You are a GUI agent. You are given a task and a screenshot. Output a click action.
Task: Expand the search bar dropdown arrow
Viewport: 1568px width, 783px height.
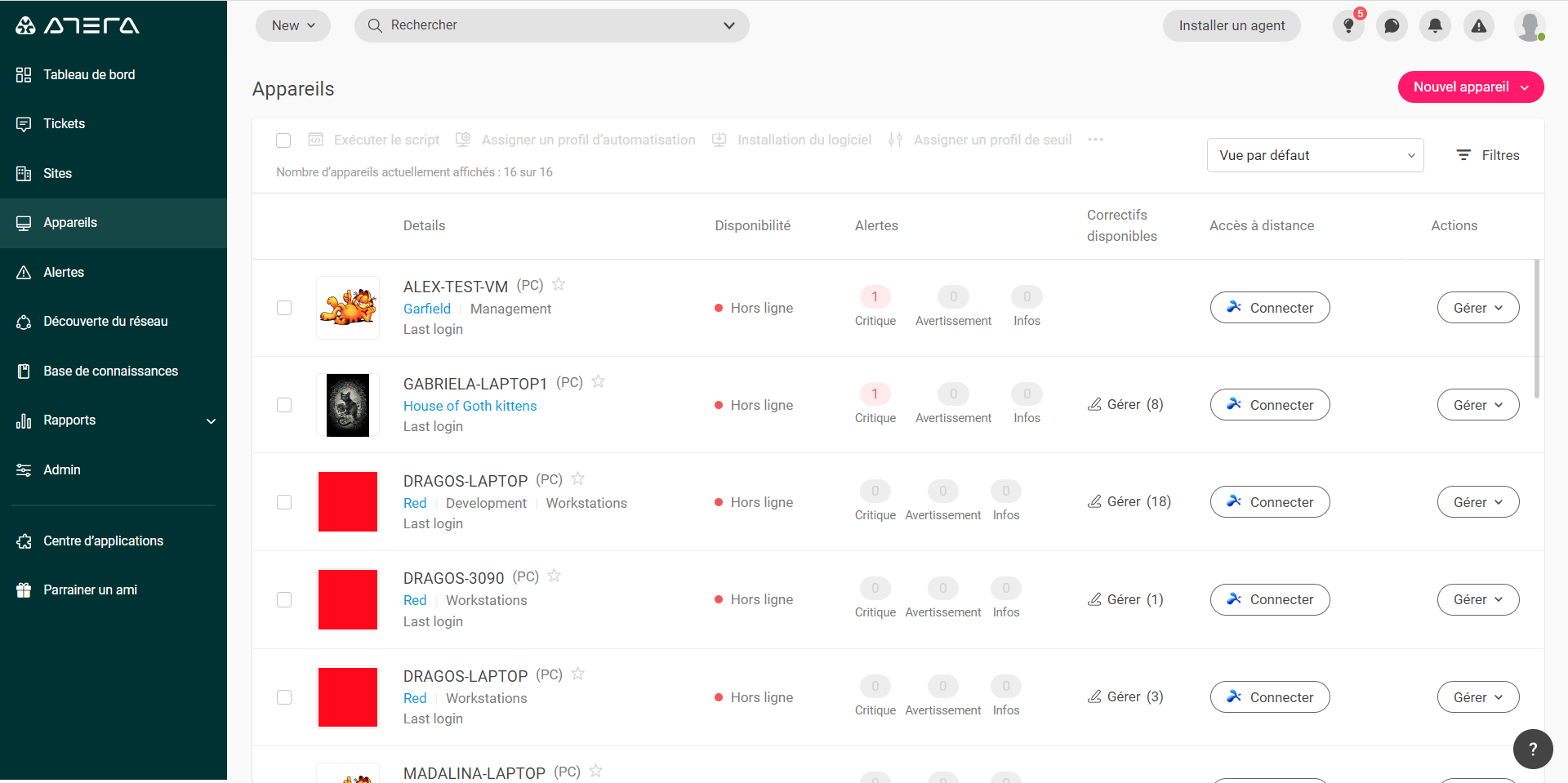tap(729, 25)
